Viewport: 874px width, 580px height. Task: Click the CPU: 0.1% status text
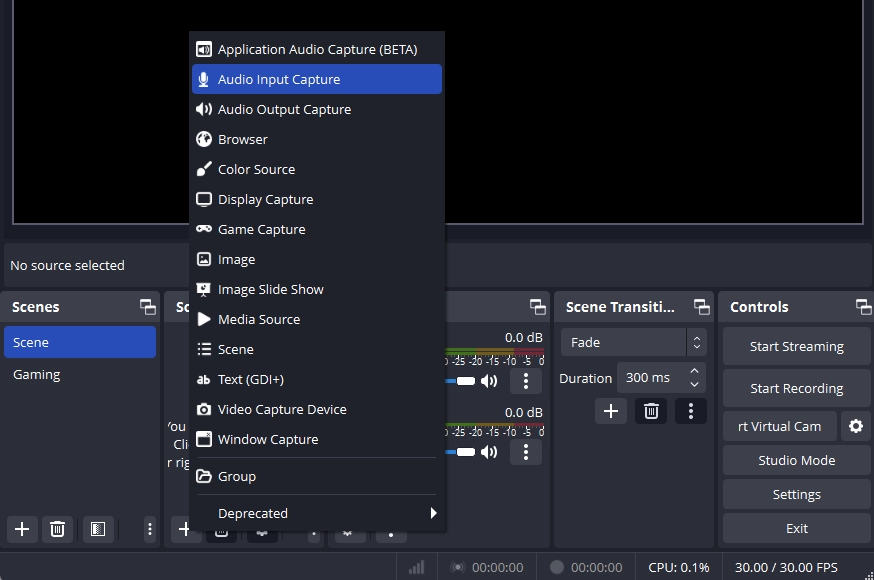[x=678, y=567]
